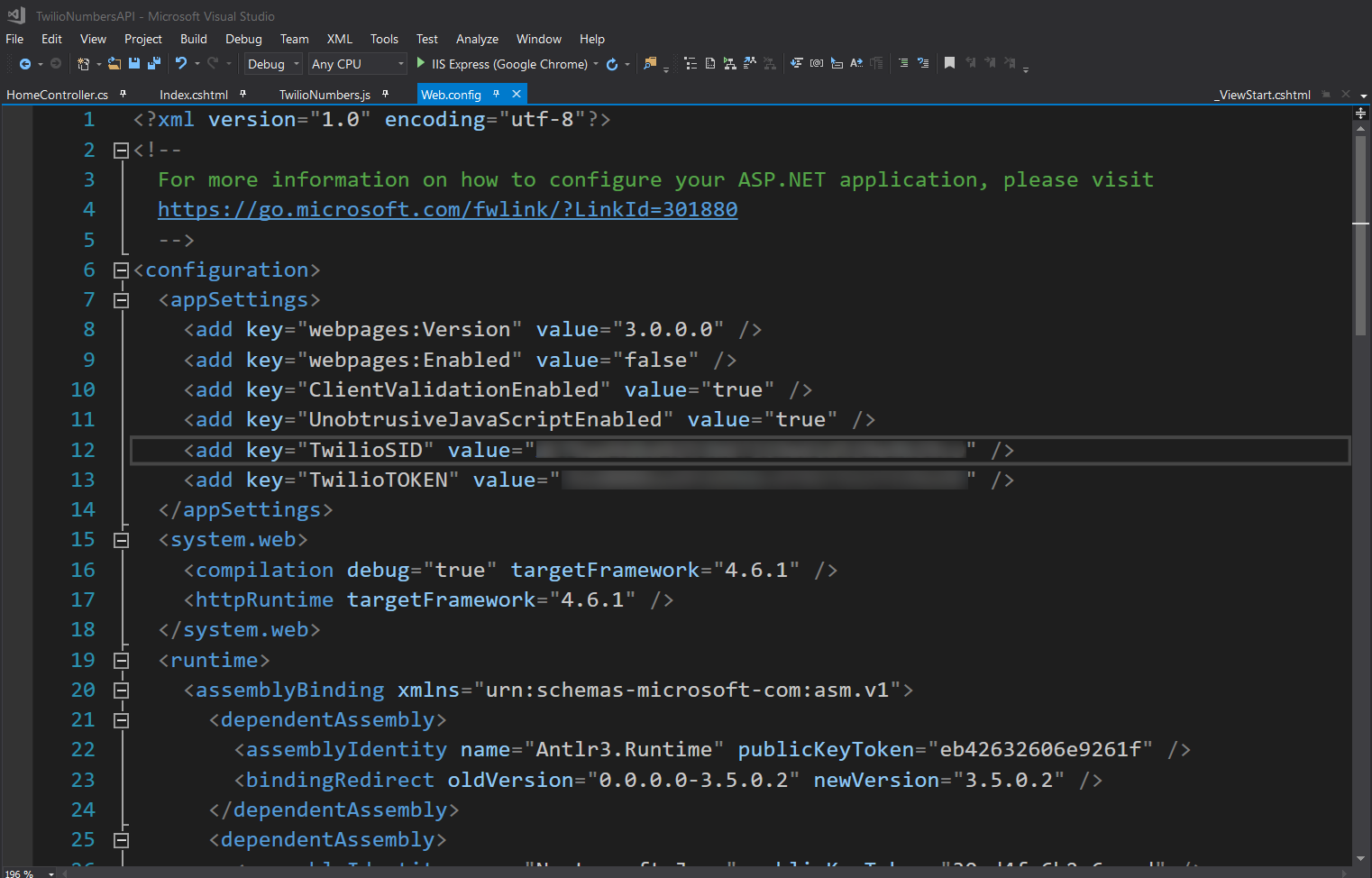Image resolution: width=1372 pixels, height=878 pixels.
Task: Click the XML toolbar document icon
Action: (x=710, y=63)
